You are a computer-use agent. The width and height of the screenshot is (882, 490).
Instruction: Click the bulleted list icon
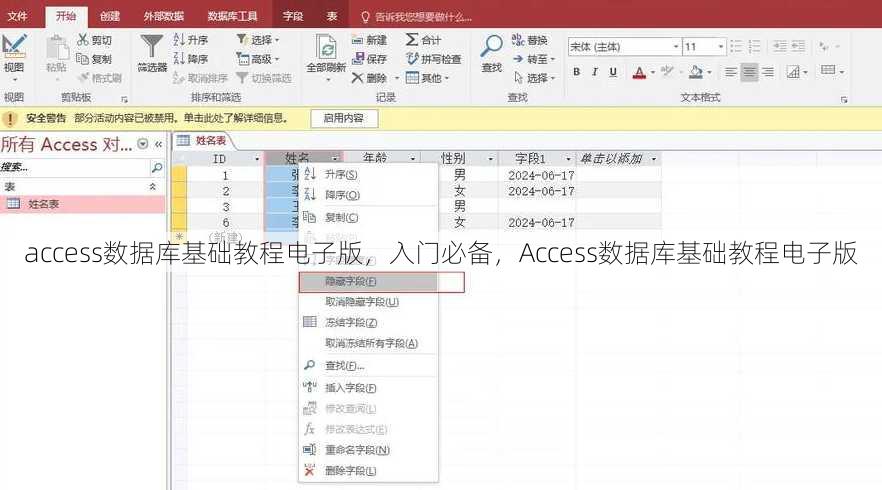click(736, 47)
